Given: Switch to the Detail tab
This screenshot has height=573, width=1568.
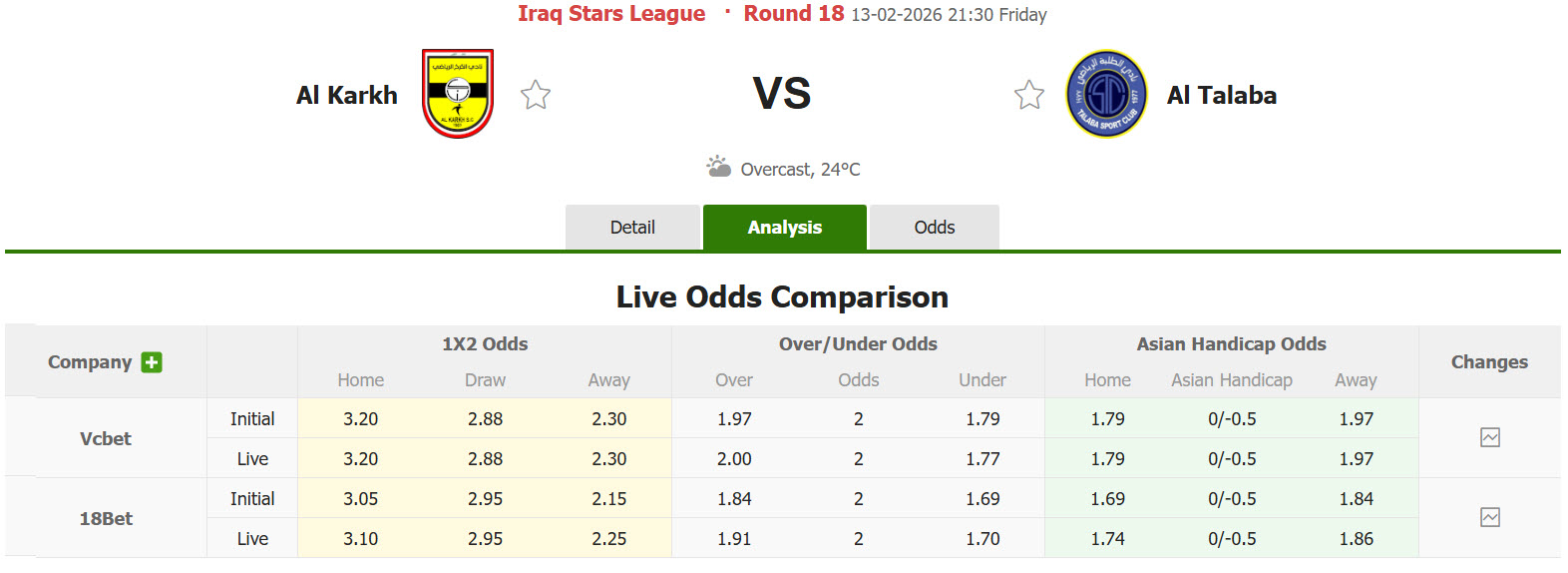Looking at the screenshot, I should pos(632,228).
